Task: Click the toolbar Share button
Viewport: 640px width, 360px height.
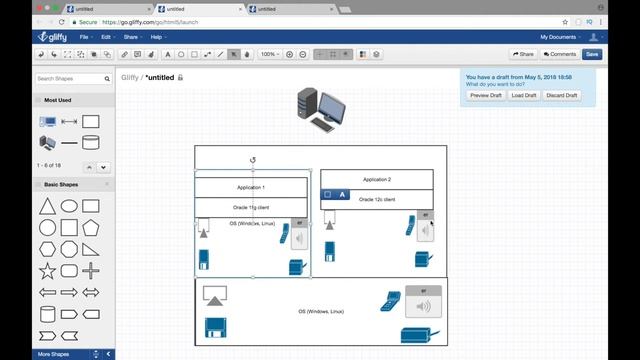Action: tap(523, 54)
